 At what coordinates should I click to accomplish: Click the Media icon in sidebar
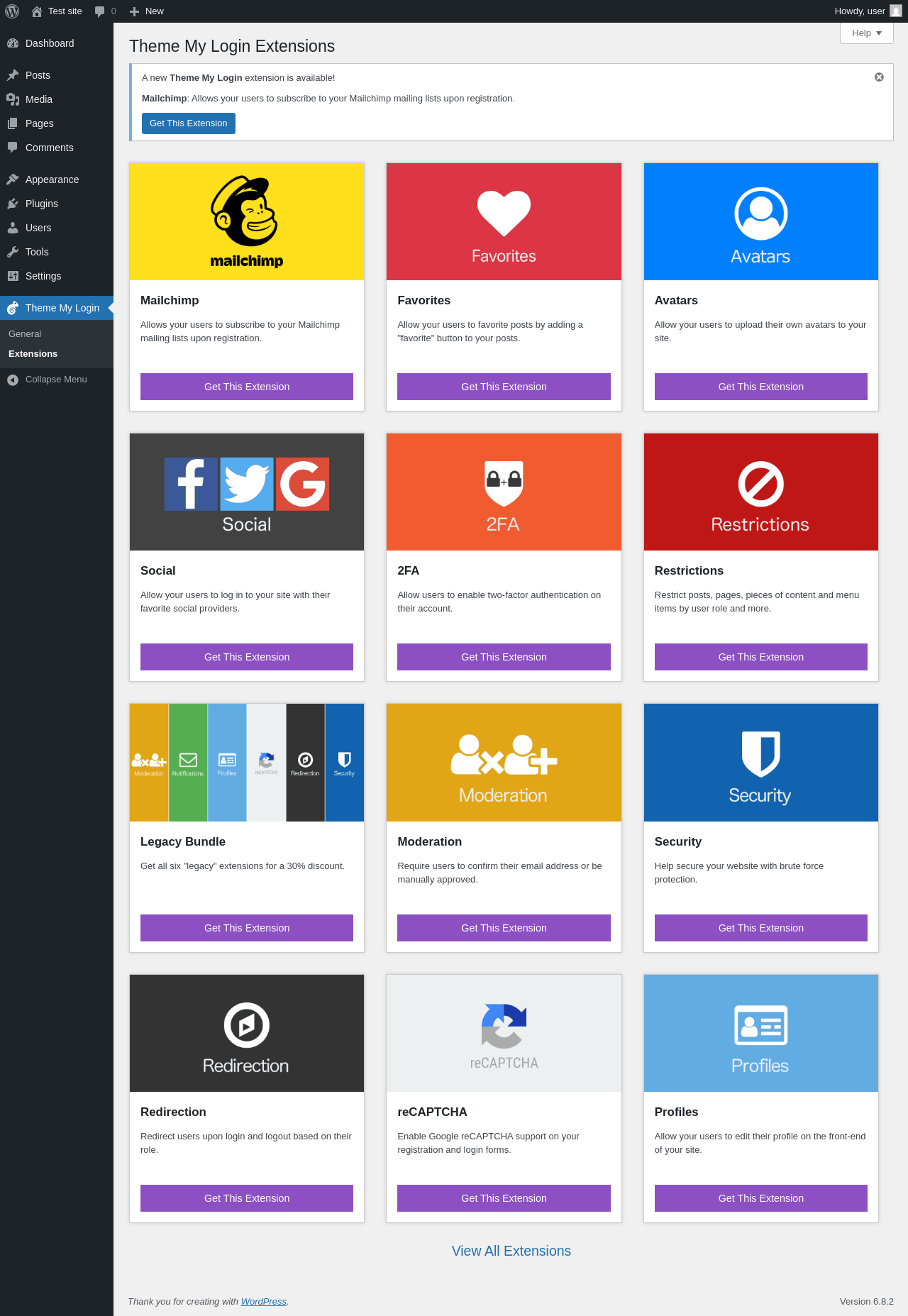tap(13, 99)
